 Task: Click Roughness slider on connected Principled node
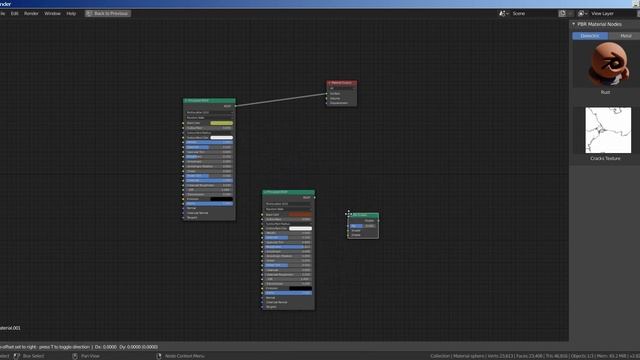(x=209, y=157)
